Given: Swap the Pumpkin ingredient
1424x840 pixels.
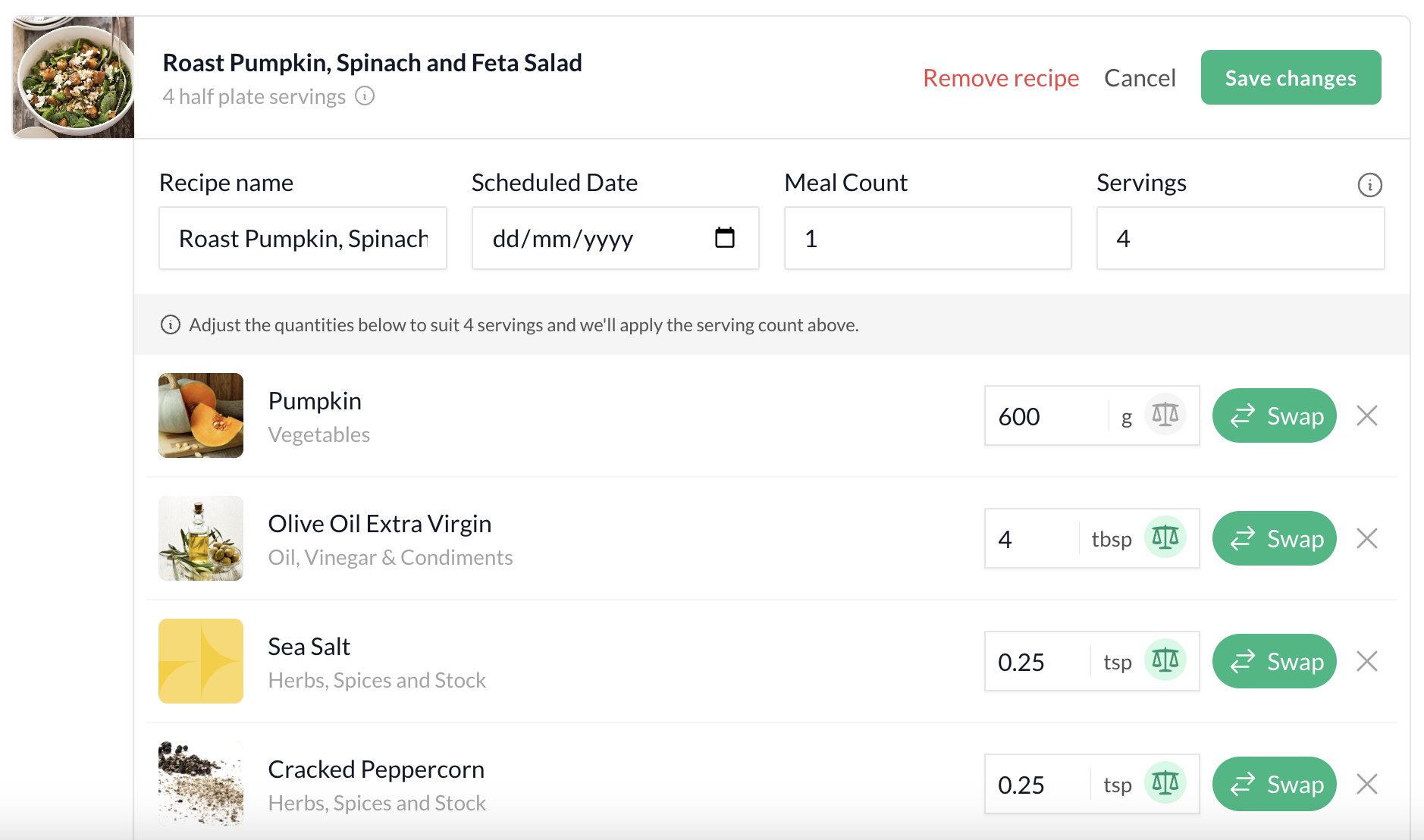Looking at the screenshot, I should pos(1275,415).
